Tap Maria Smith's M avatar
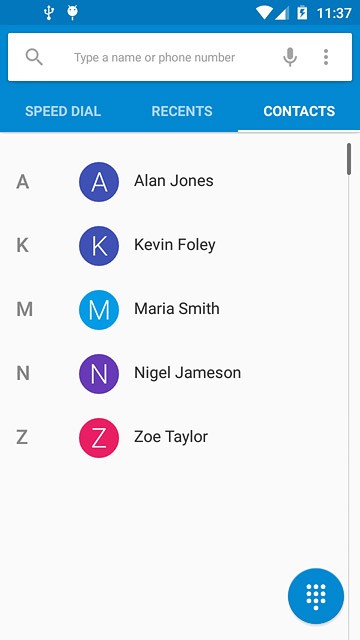Screen dimensions: 360x640 [x=99, y=310]
